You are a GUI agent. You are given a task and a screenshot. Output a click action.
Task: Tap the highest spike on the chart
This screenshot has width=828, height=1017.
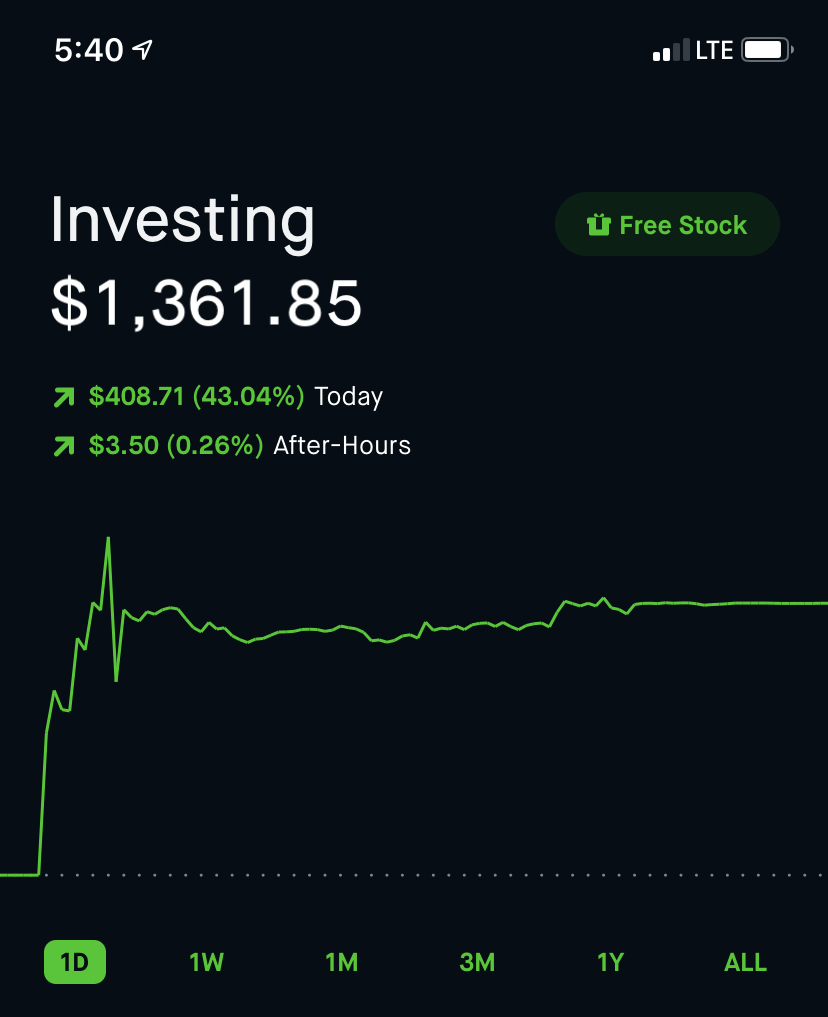[108, 540]
